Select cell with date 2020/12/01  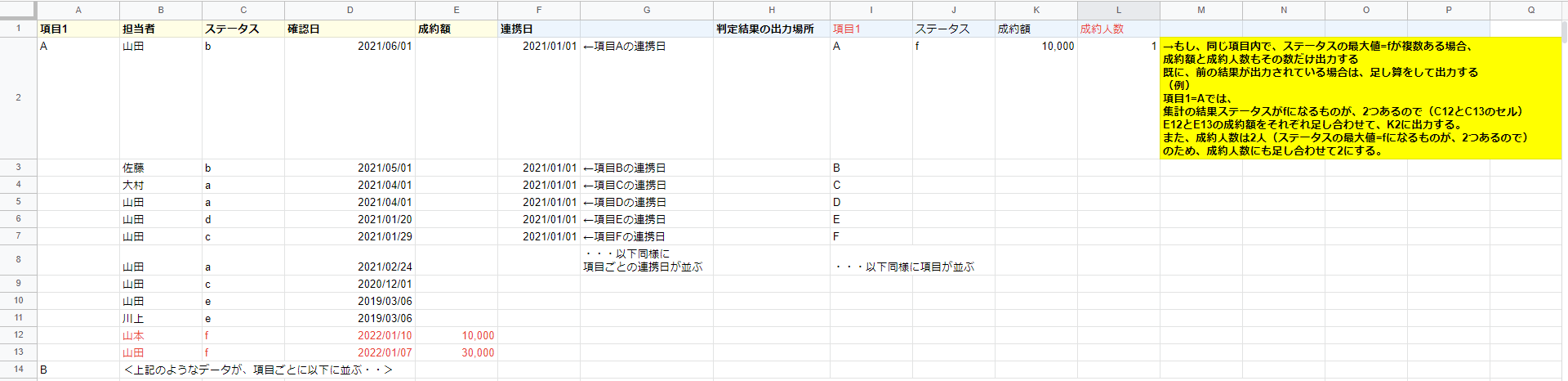(x=350, y=284)
